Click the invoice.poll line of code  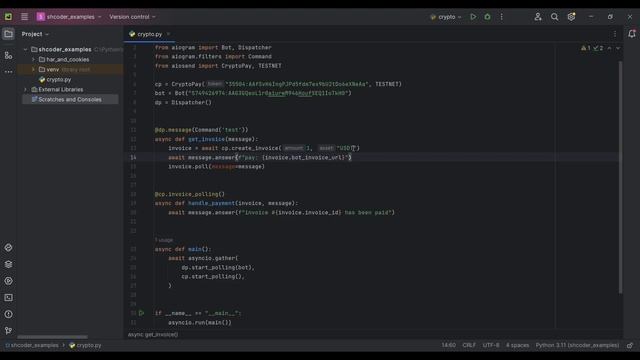(216, 167)
